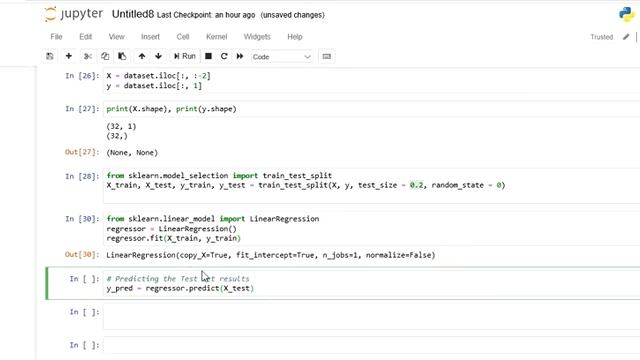Click the Python kernel logo
640x360 pixels.
tap(627, 14)
